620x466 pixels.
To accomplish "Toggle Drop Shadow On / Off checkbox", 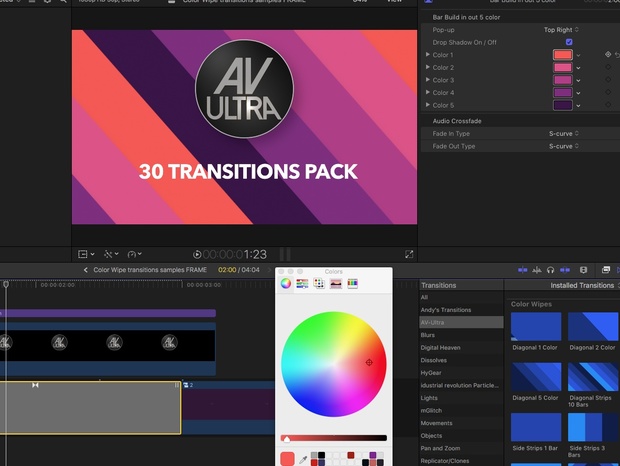I will (569, 42).
